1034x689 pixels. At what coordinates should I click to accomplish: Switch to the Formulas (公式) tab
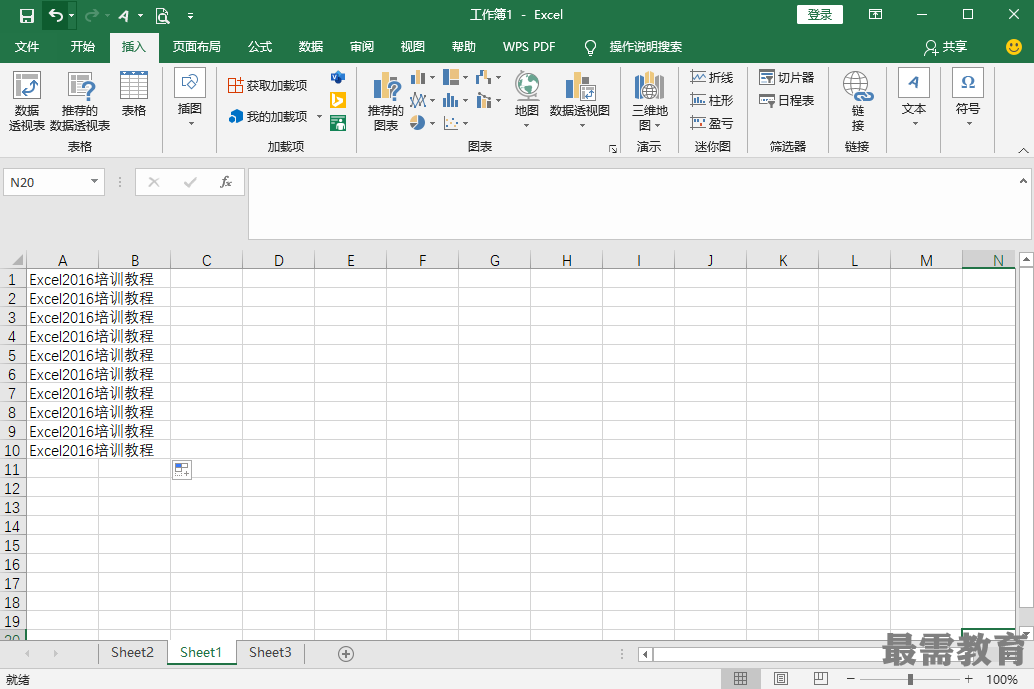(x=260, y=47)
